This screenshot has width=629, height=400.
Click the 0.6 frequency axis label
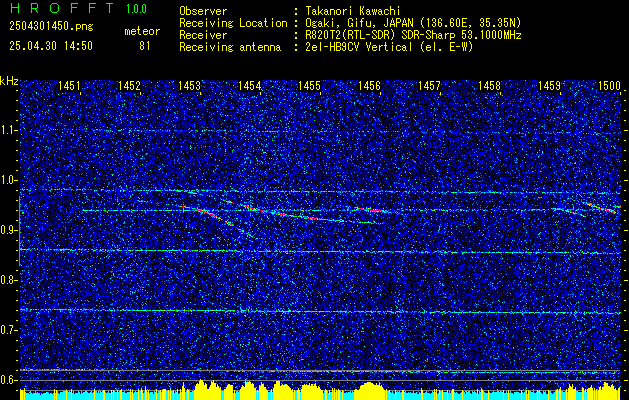(9, 380)
